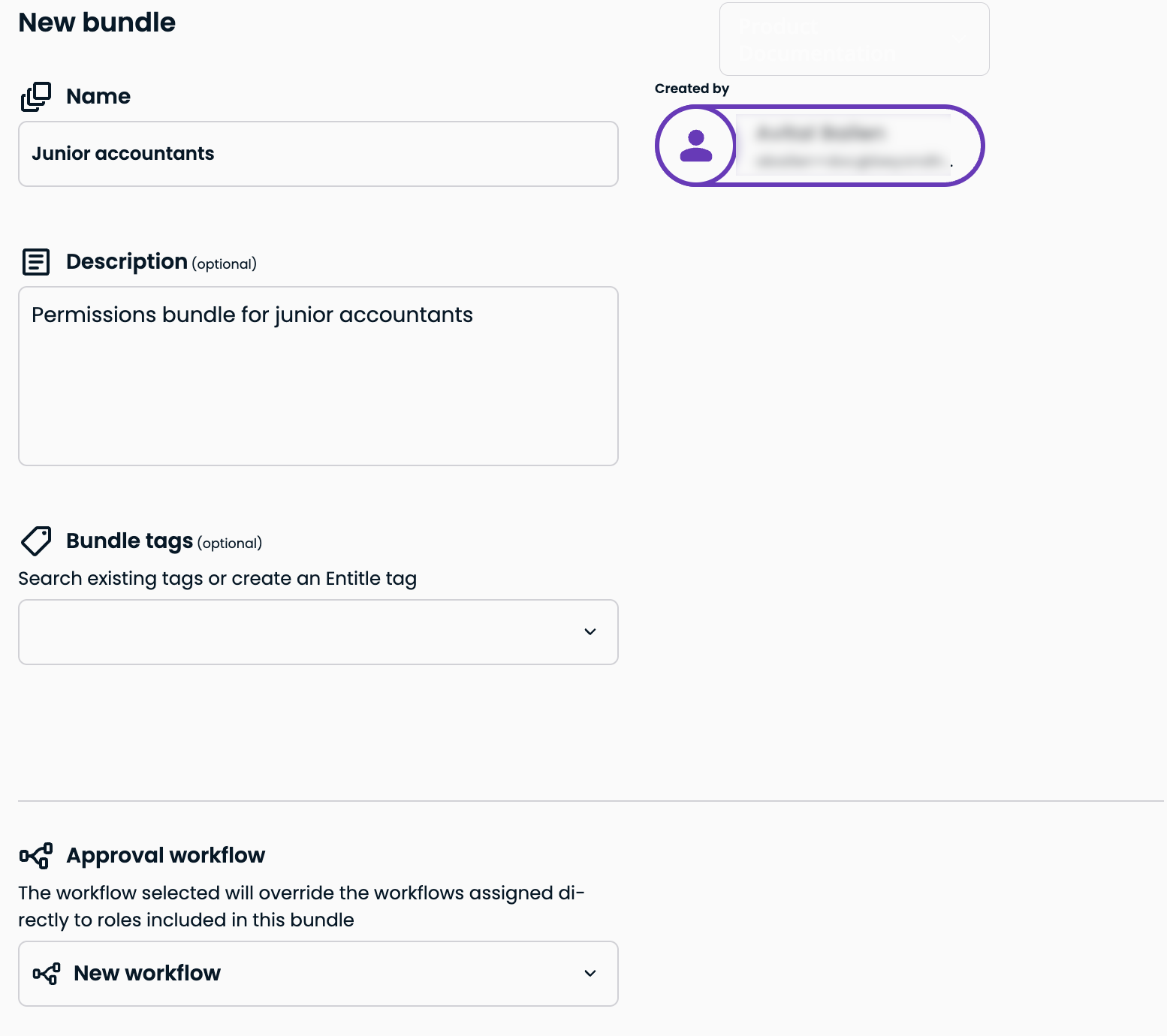Click the purple user avatar icon
This screenshot has height=1036, width=1167.
click(695, 146)
